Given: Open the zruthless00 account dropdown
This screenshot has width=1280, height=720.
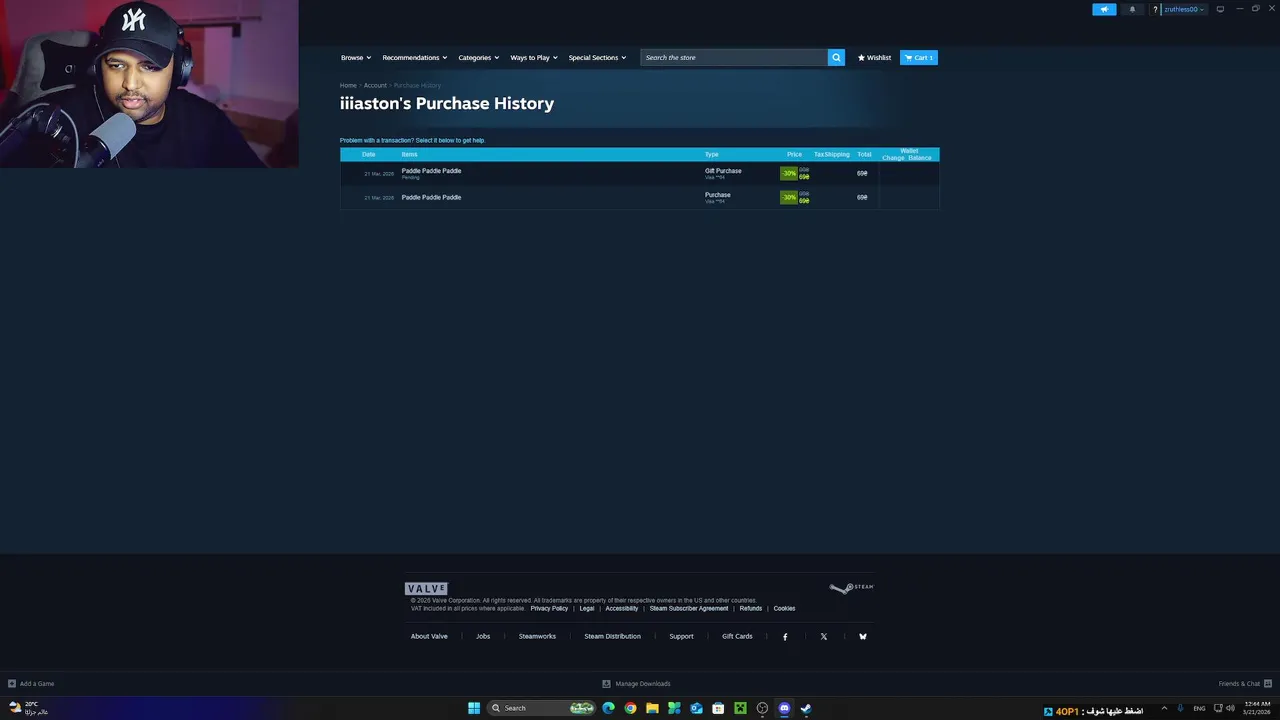Looking at the screenshot, I should click(1184, 9).
